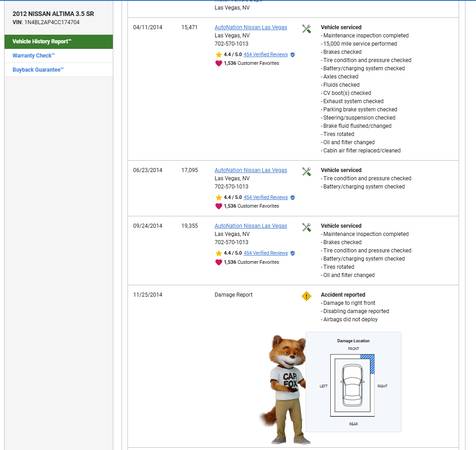Image resolution: width=476 pixels, height=450 pixels.
Task: Click phone number 702-570-1013 in 06/23/2014 row
Action: [x=231, y=187]
